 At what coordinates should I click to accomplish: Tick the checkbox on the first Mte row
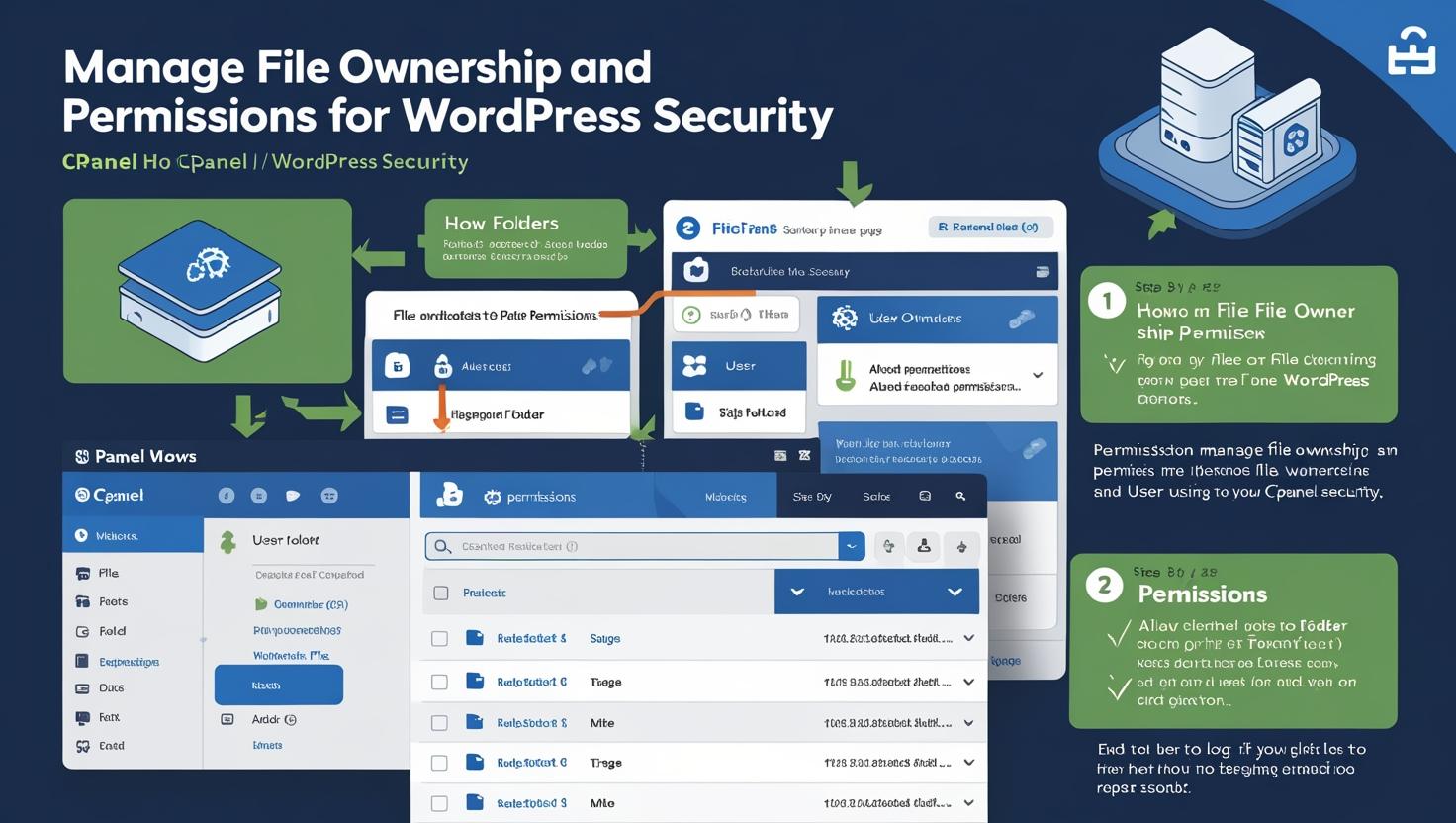point(440,723)
